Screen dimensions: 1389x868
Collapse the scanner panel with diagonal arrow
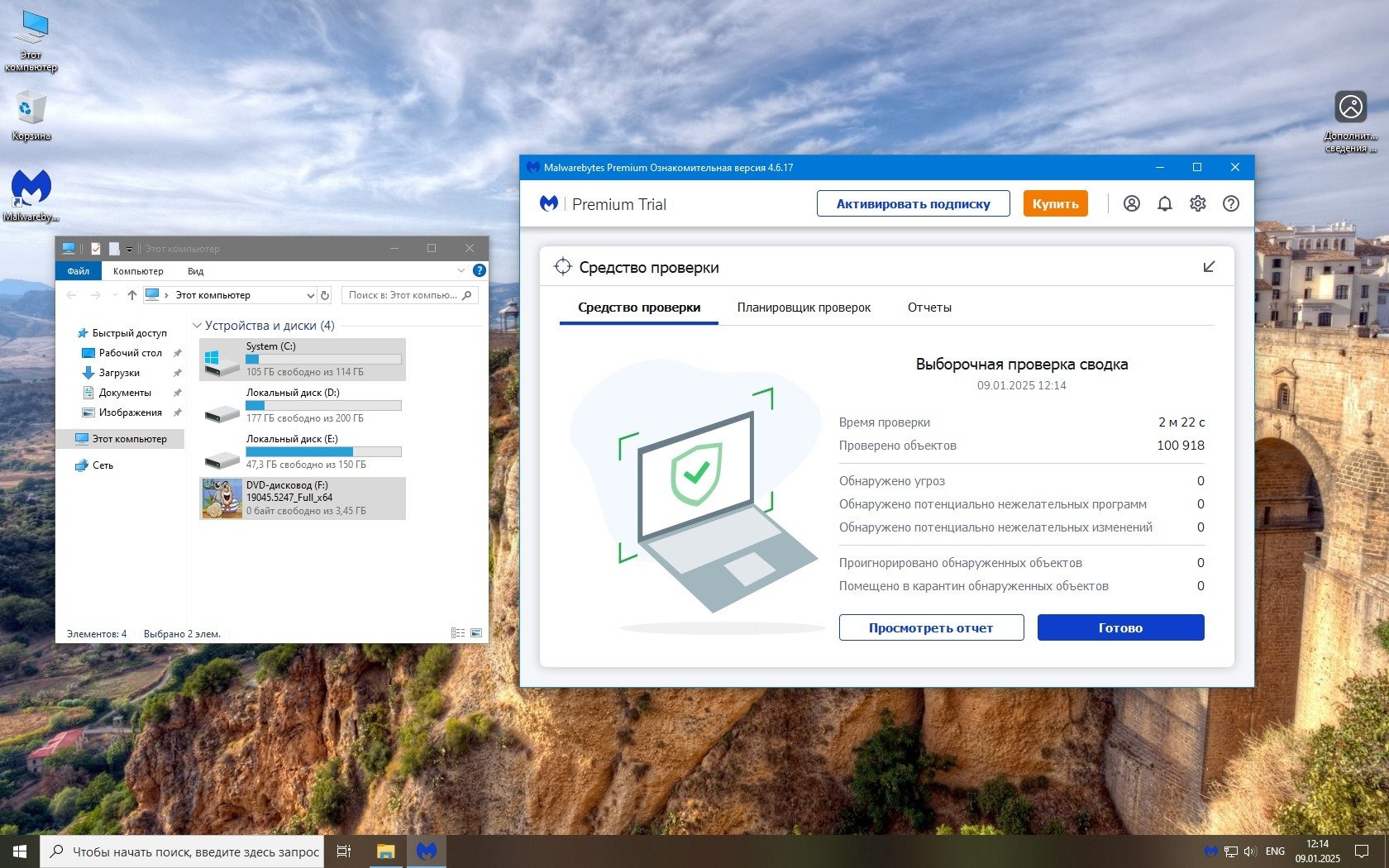tap(1209, 266)
